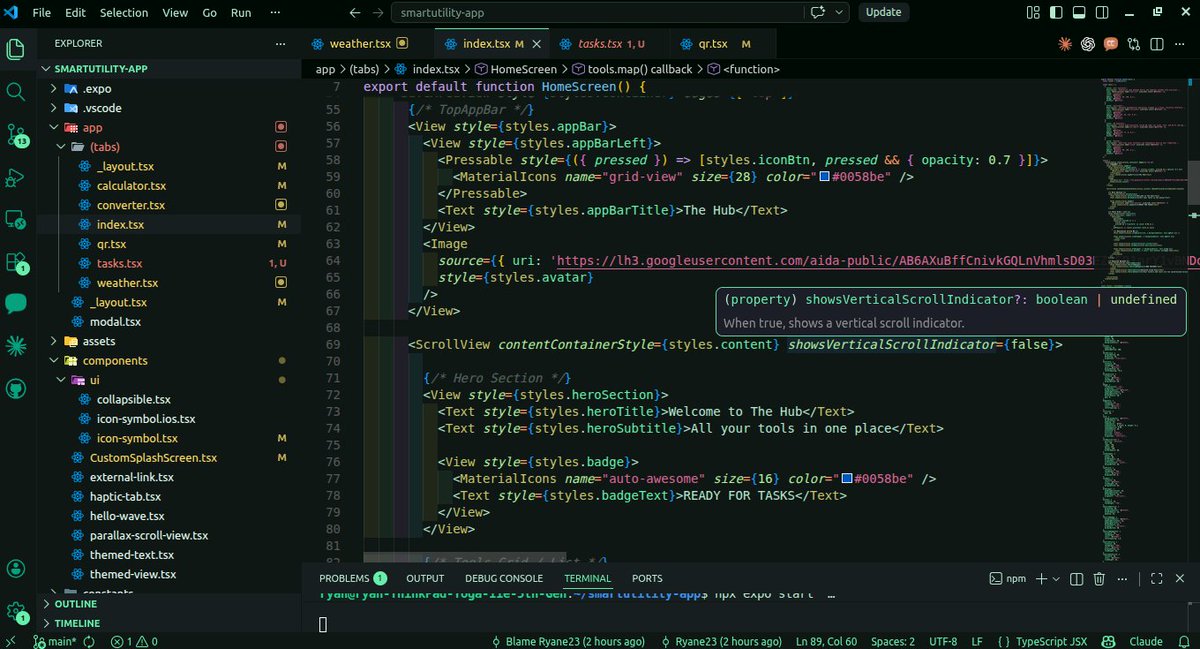Open the Extensions view in activity bar

coord(16,262)
